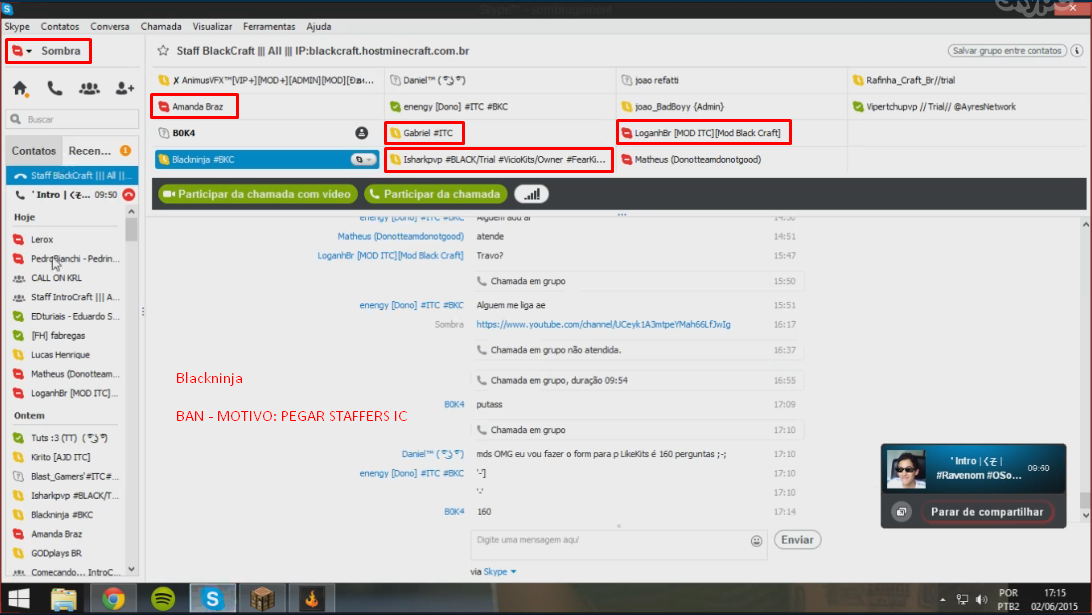Open Skype home view
This screenshot has height=615, width=1092.
point(20,88)
